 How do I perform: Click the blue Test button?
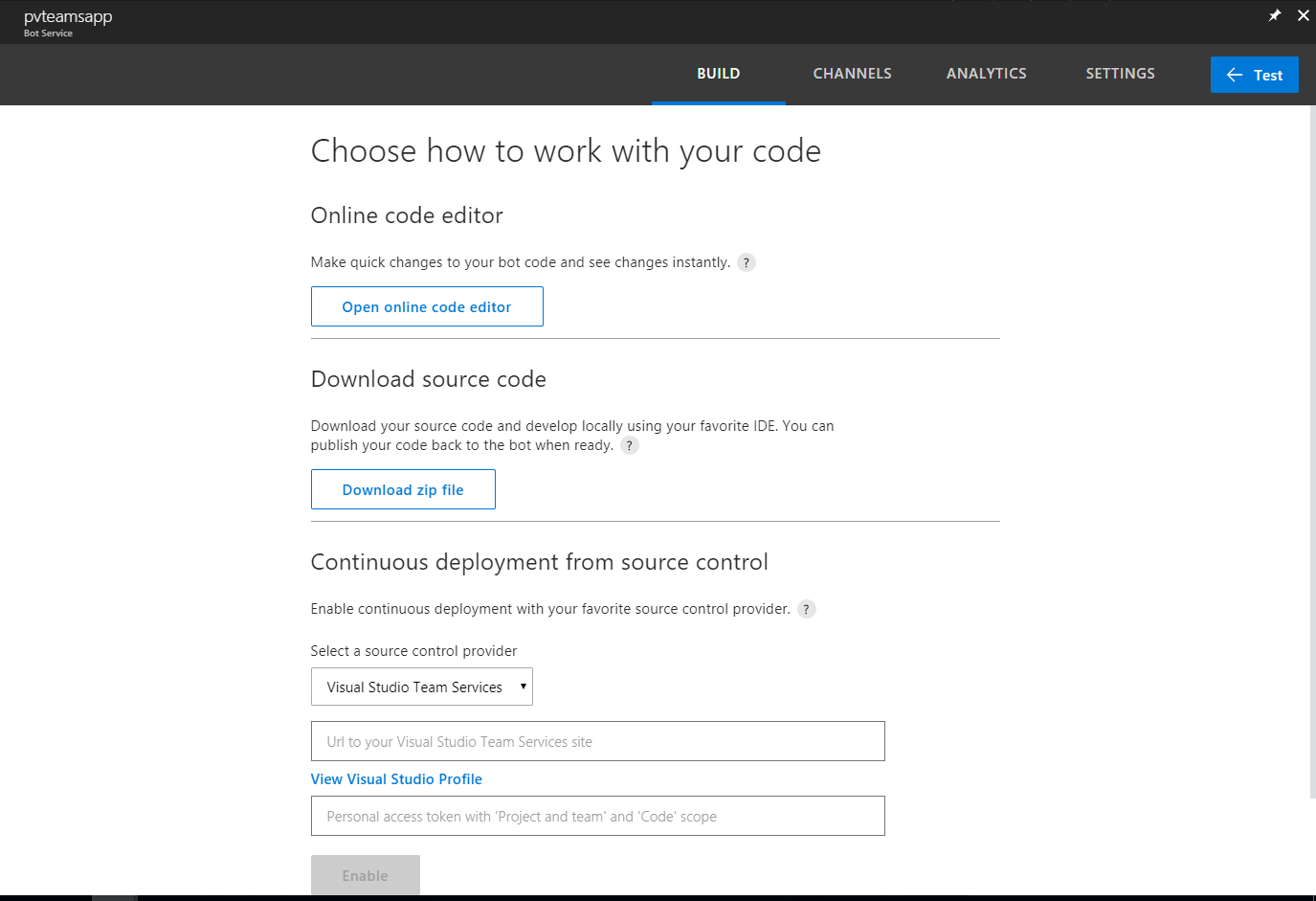(x=1255, y=75)
